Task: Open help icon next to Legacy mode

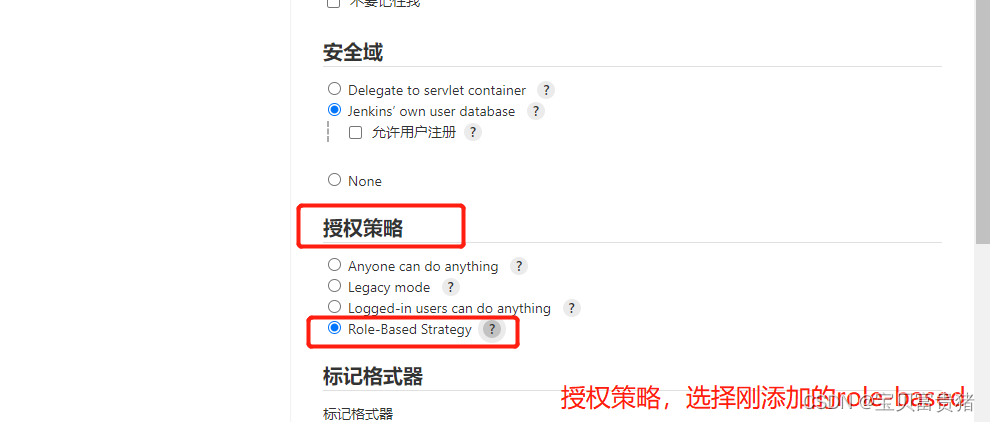Action: click(x=450, y=287)
